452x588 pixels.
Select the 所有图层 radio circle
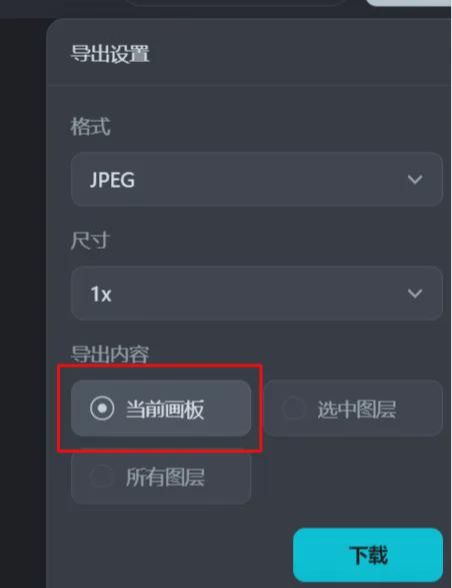coord(102,477)
